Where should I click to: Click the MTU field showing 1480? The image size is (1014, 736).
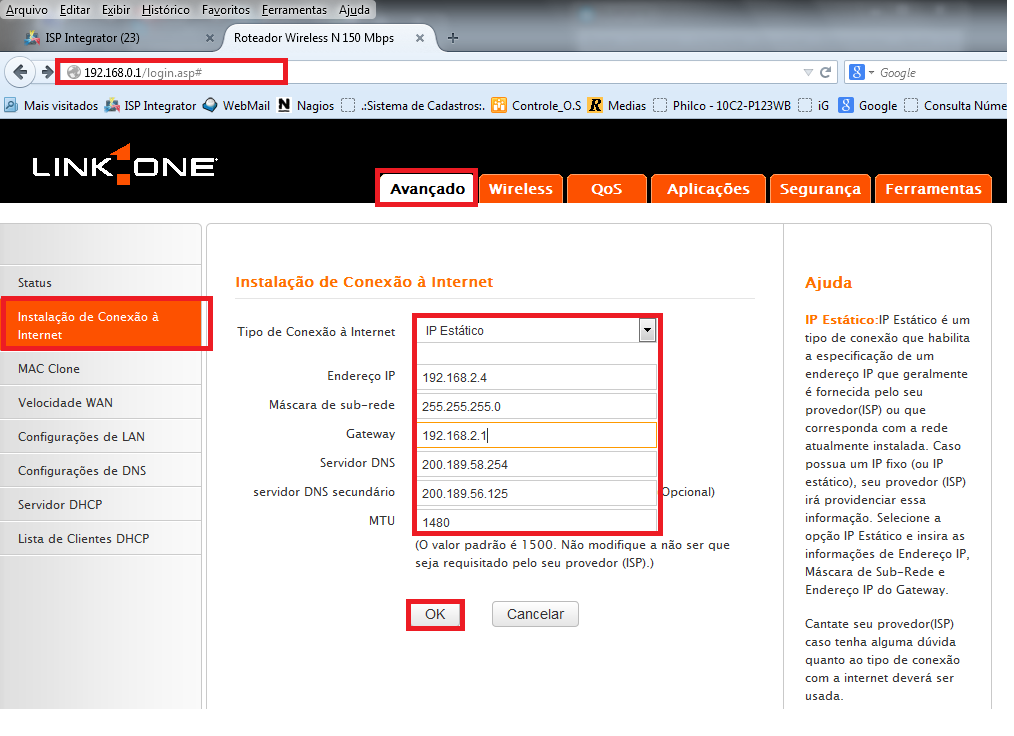(537, 521)
